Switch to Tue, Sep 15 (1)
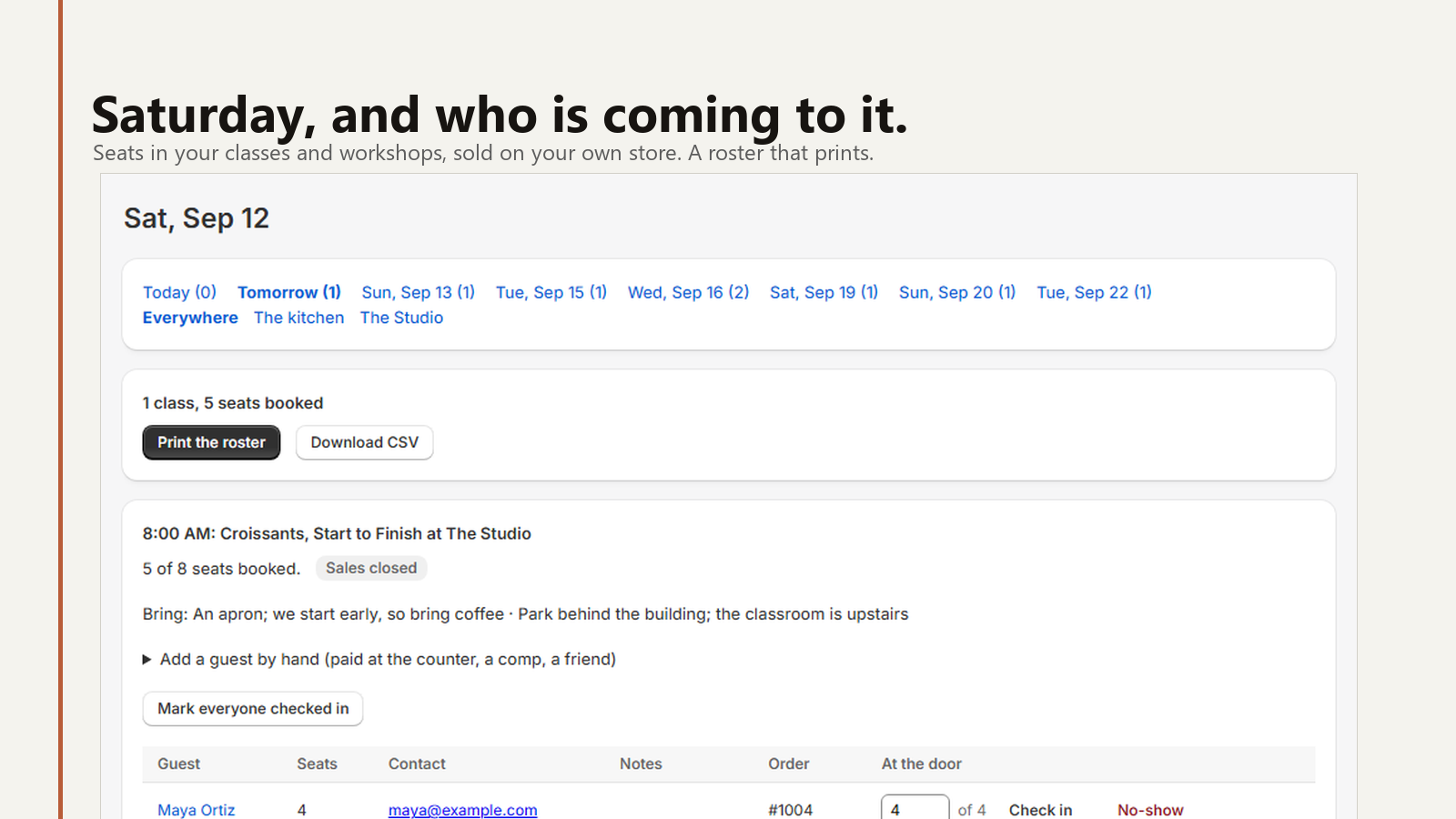 [551, 292]
